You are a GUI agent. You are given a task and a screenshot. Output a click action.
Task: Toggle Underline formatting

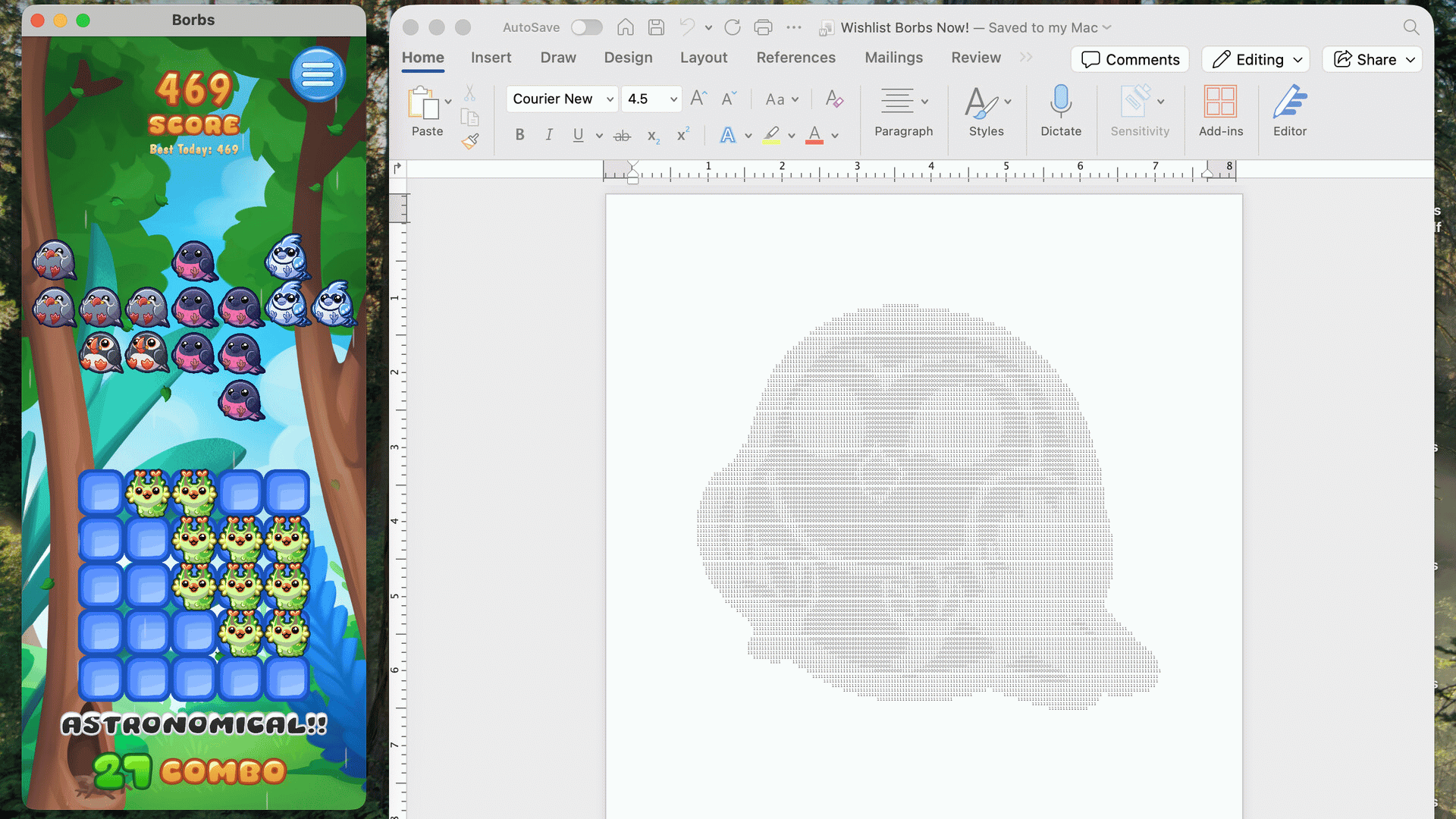point(578,135)
